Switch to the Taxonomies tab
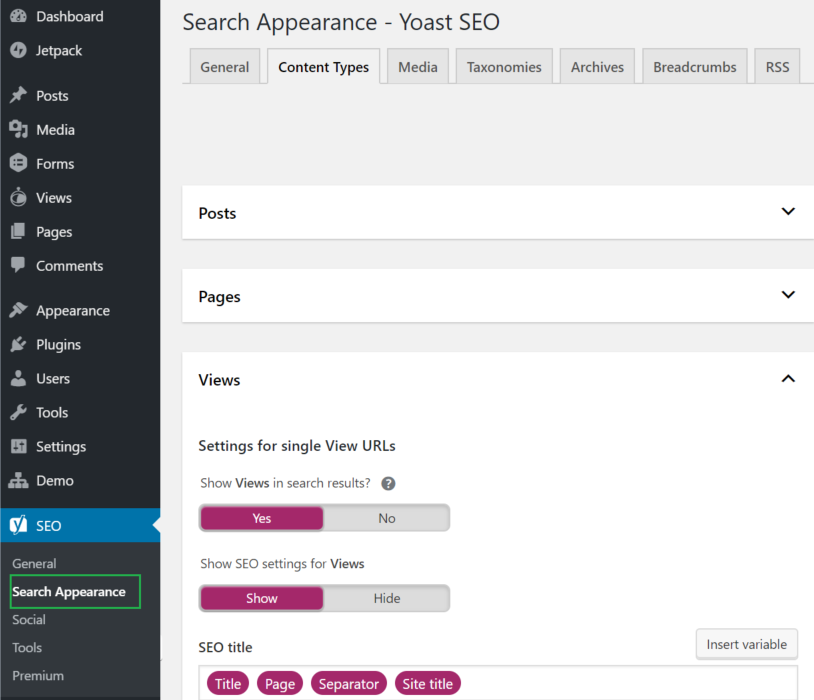Image resolution: width=814 pixels, height=700 pixels. click(x=503, y=66)
